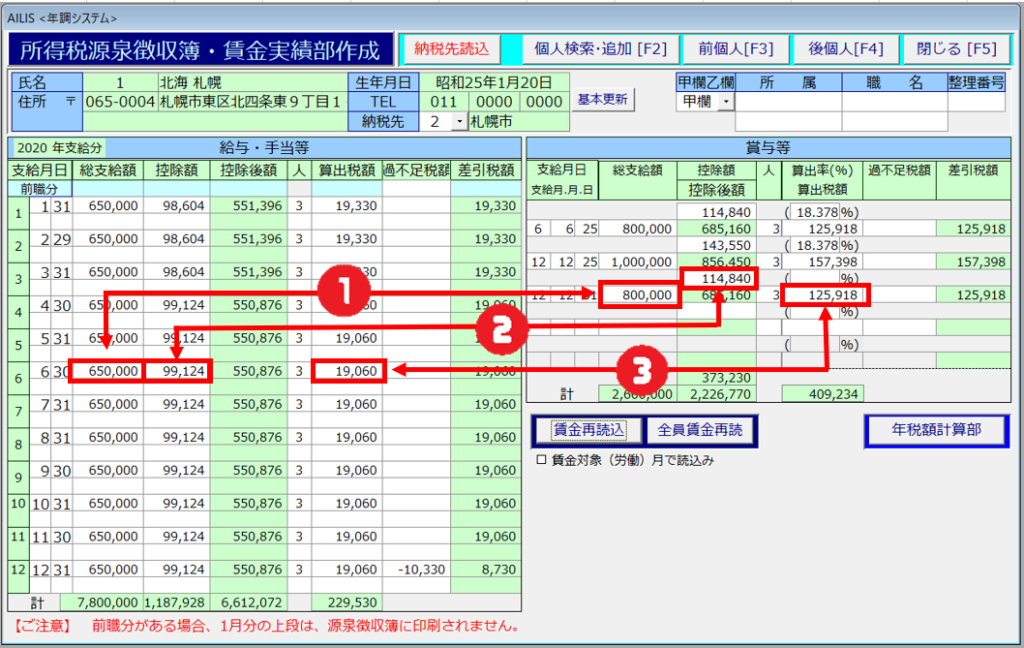Click the 氏名 field showing 北海 札幌
Image resolution: width=1024 pixels, height=648 pixels.
click(250, 82)
